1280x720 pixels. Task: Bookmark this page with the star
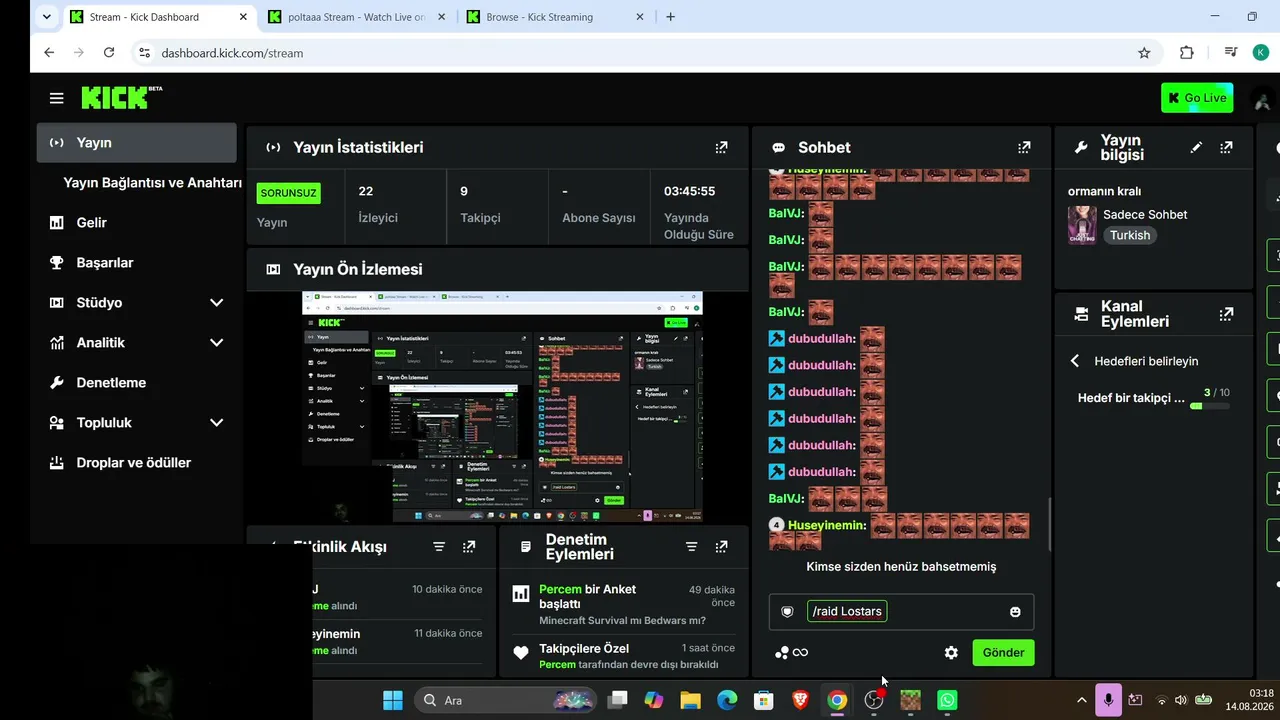[x=1144, y=53]
